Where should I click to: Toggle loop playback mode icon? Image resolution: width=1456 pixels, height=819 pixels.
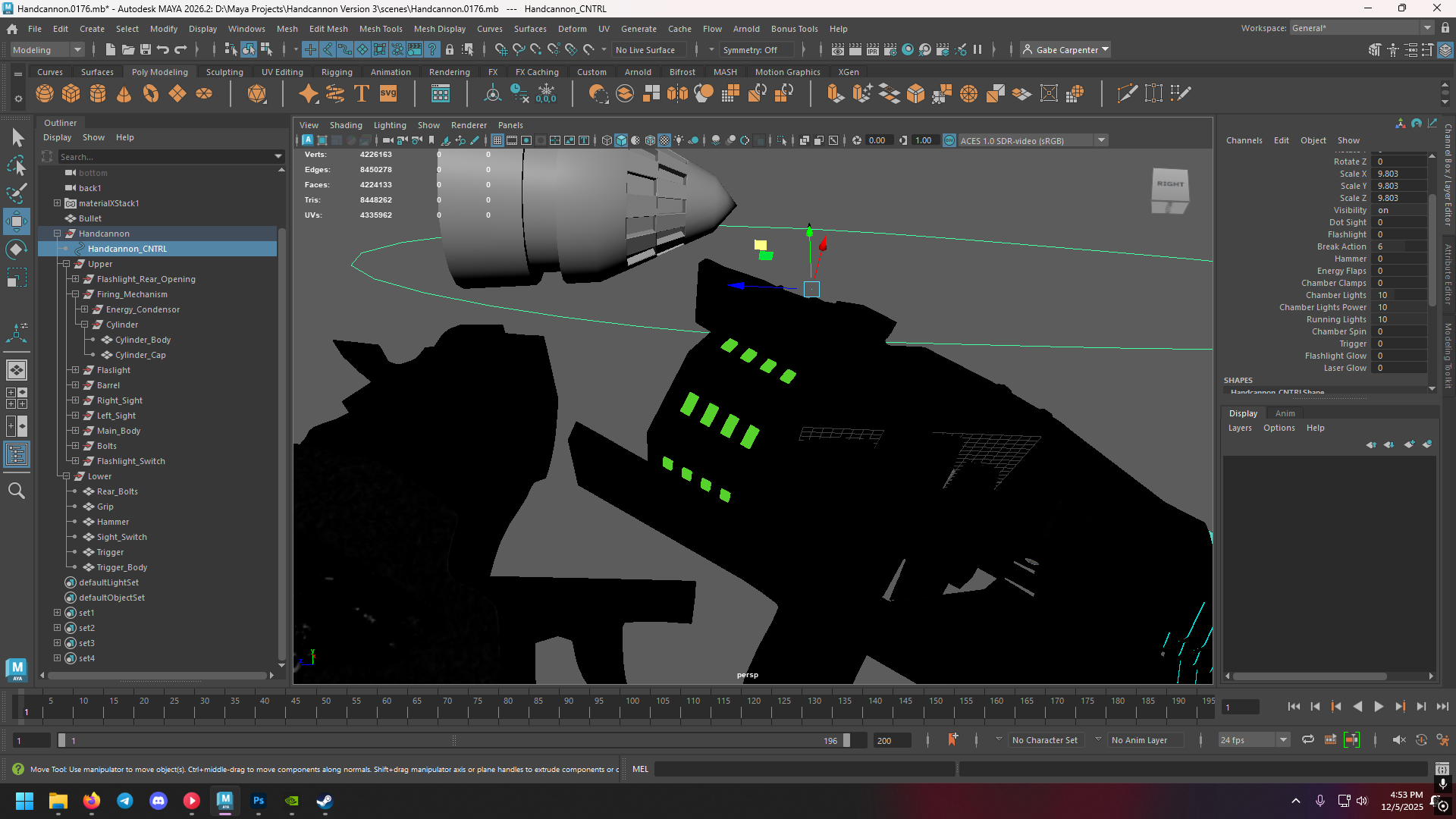1308,739
